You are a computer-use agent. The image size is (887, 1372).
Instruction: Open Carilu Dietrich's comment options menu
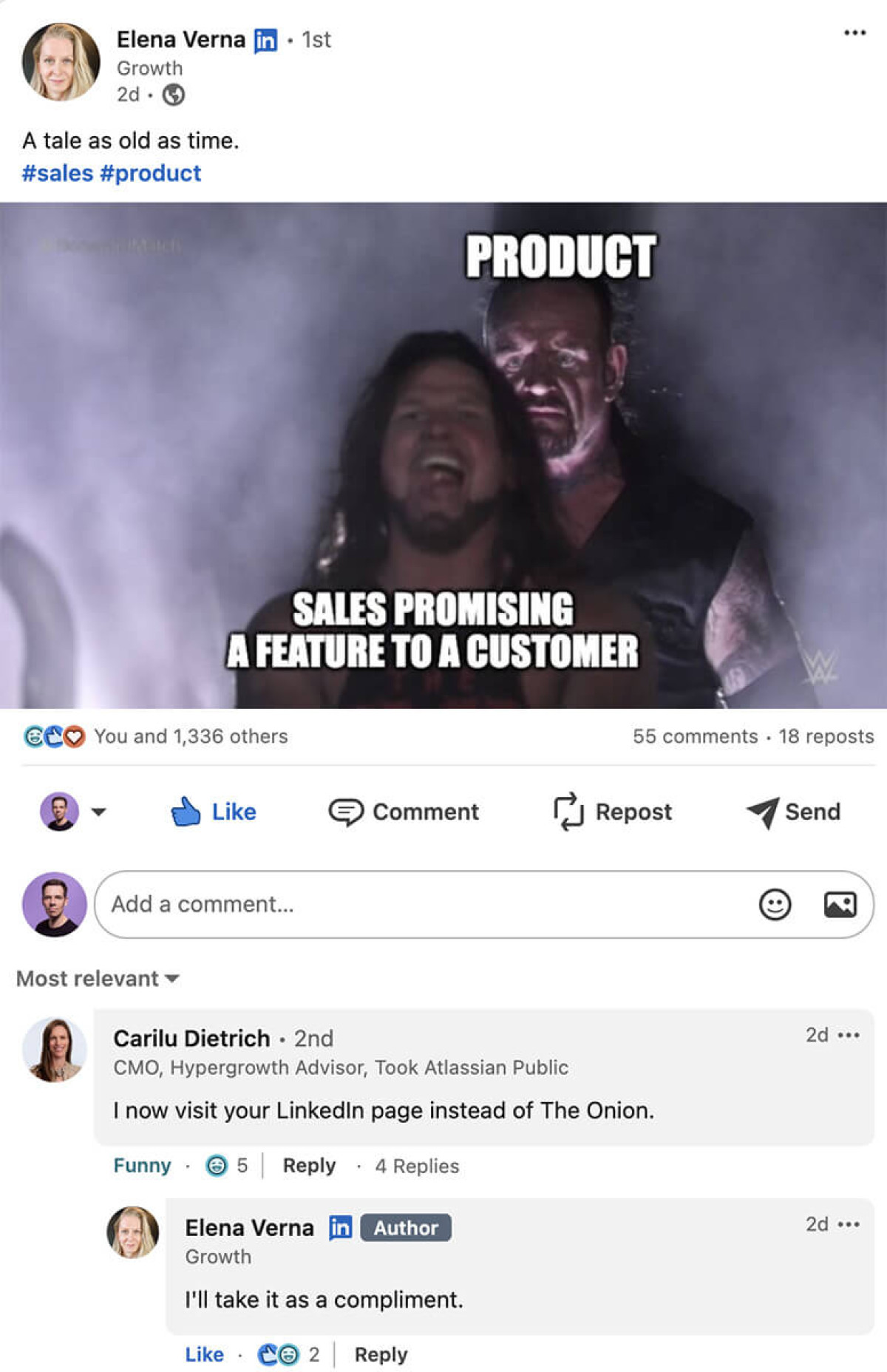849,1035
